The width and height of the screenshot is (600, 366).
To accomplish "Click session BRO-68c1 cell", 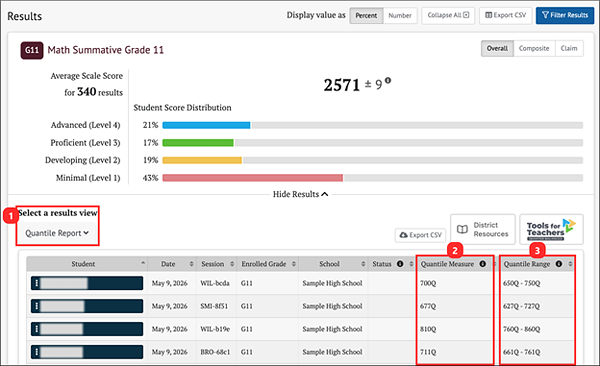I will pyautogui.click(x=215, y=352).
